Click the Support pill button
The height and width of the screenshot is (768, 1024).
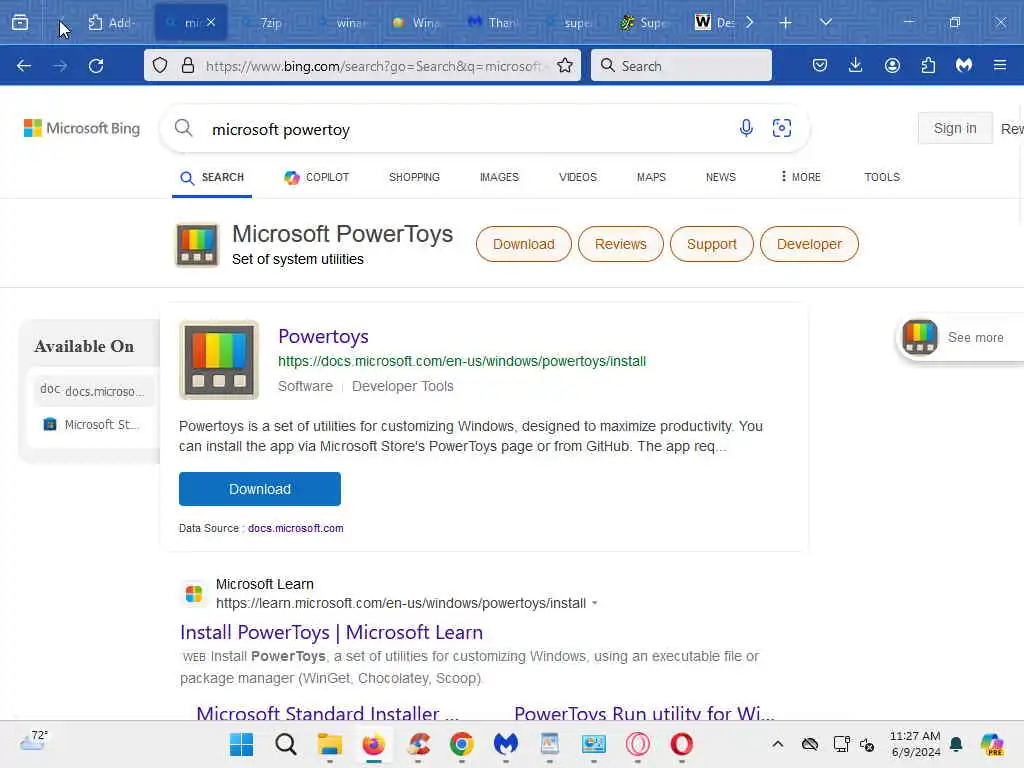(x=711, y=244)
